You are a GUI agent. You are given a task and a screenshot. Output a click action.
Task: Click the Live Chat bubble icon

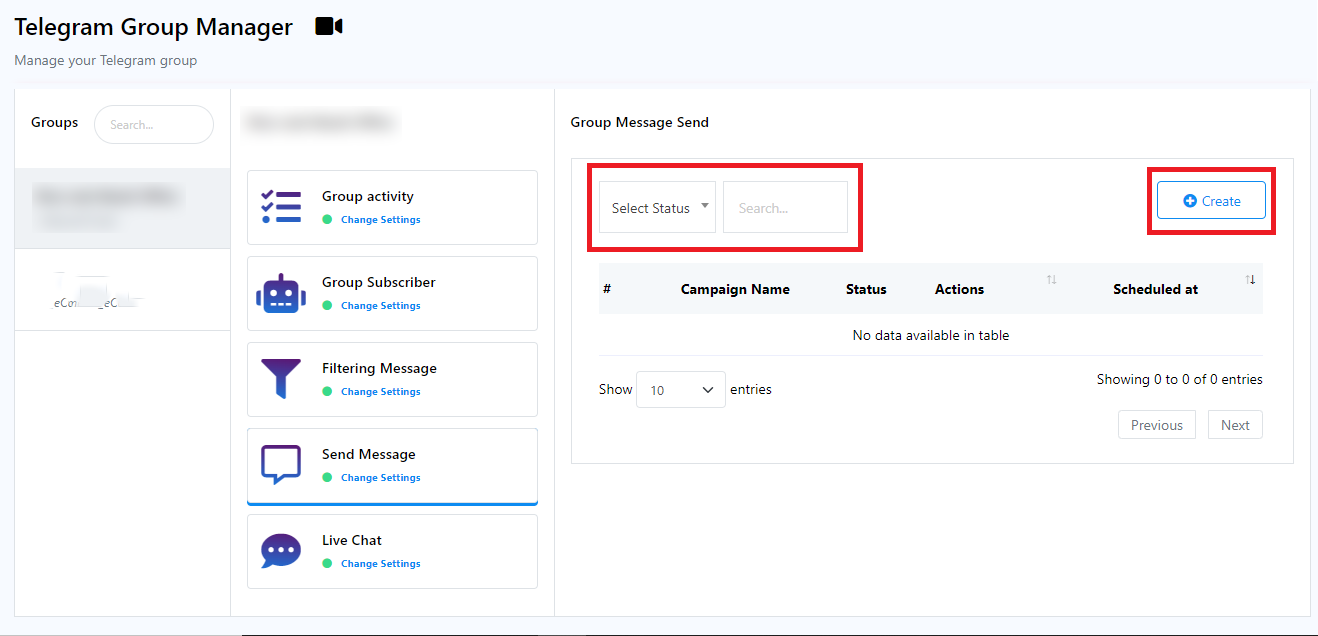pos(281,551)
